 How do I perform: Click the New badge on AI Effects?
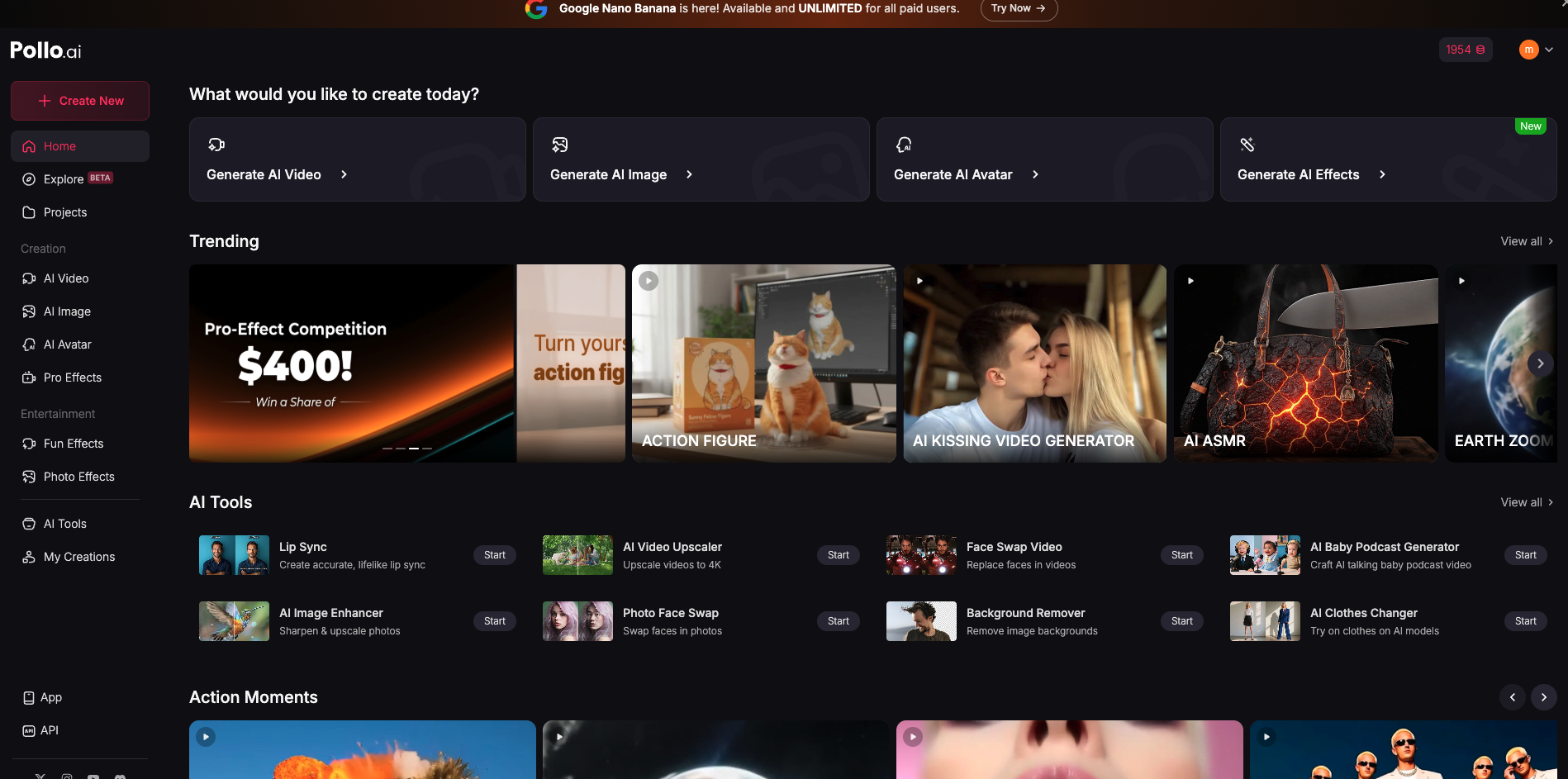point(1531,126)
